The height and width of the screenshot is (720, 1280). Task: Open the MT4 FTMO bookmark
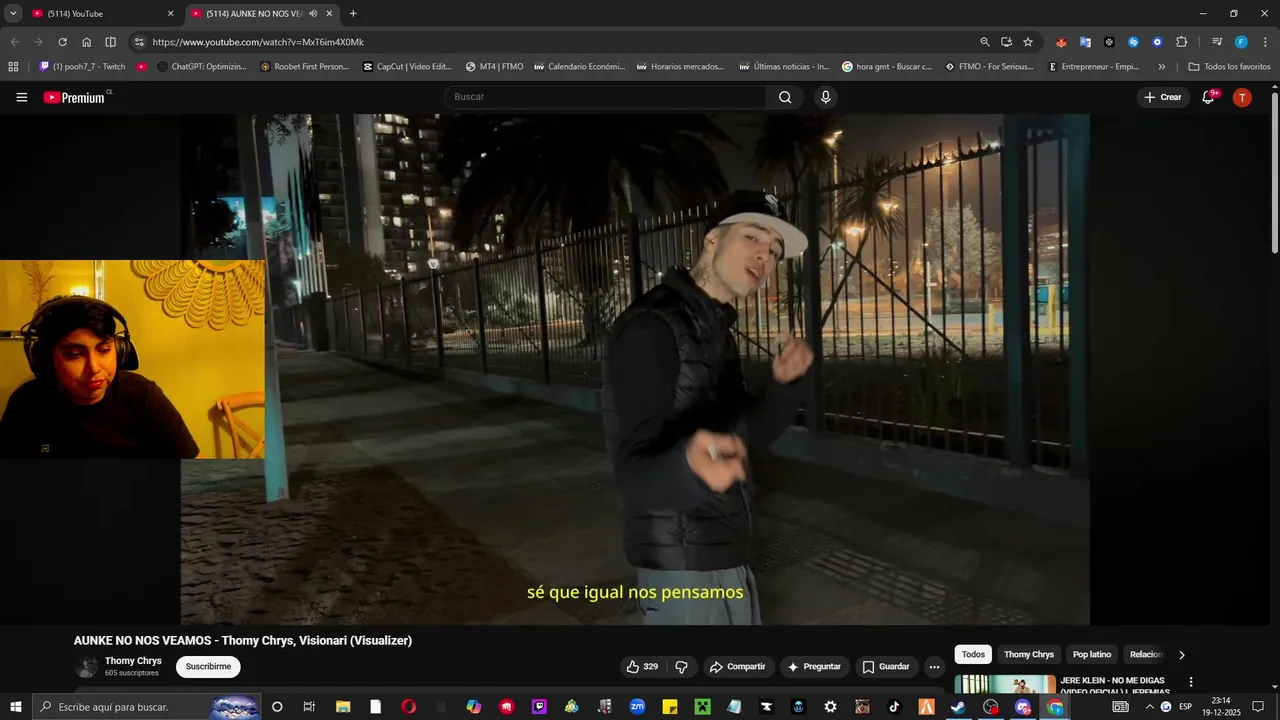[x=494, y=67]
